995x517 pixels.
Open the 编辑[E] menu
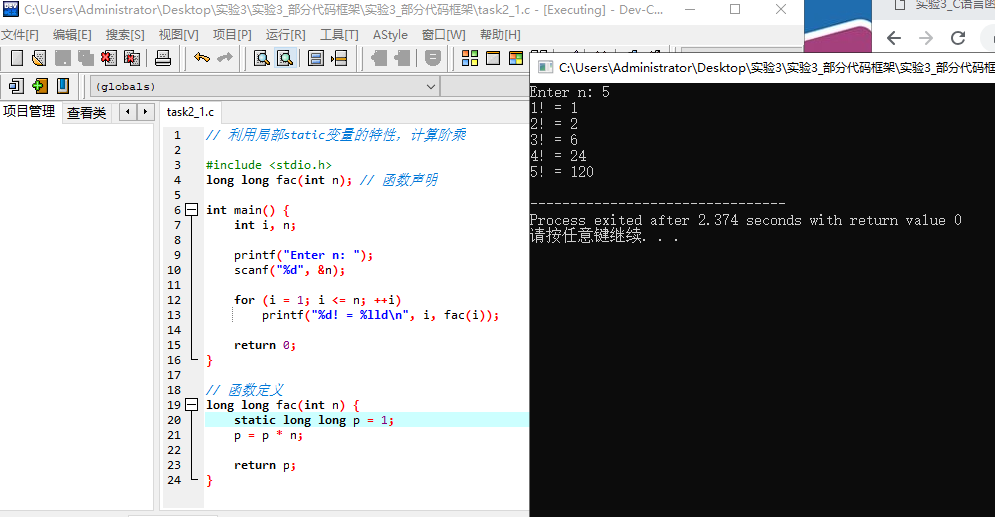pyautogui.click(x=72, y=35)
